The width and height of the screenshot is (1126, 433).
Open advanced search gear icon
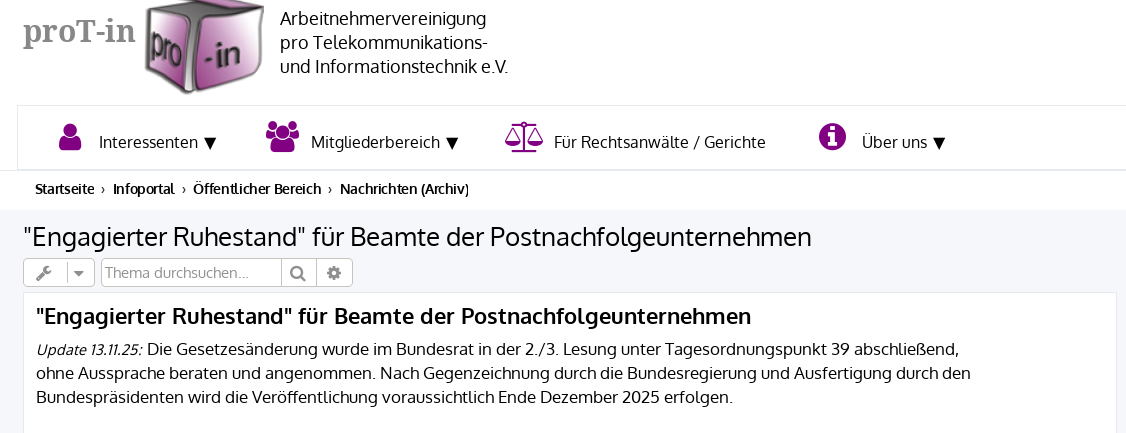click(x=334, y=273)
